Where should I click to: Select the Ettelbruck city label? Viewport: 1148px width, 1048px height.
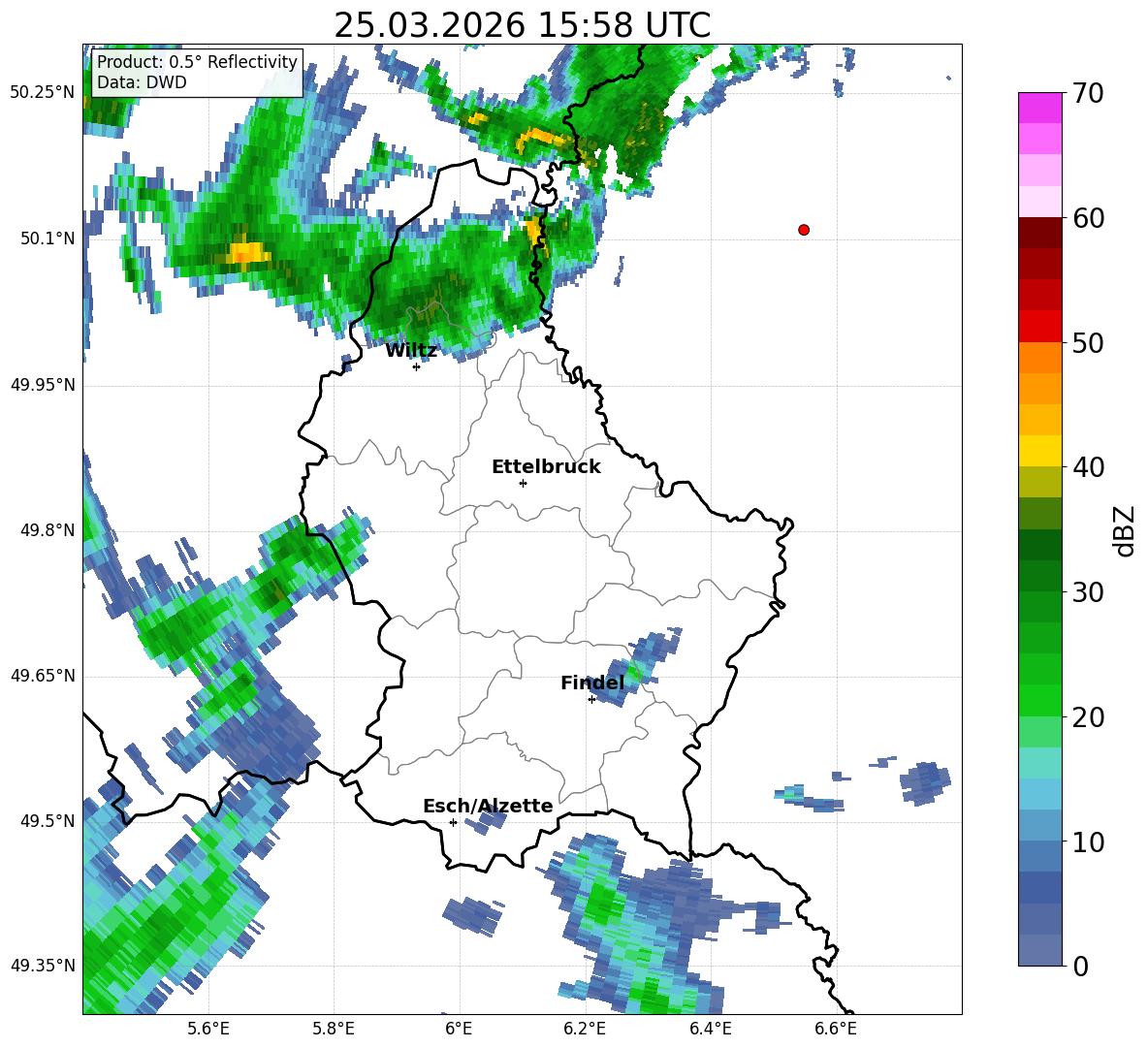[x=546, y=467]
